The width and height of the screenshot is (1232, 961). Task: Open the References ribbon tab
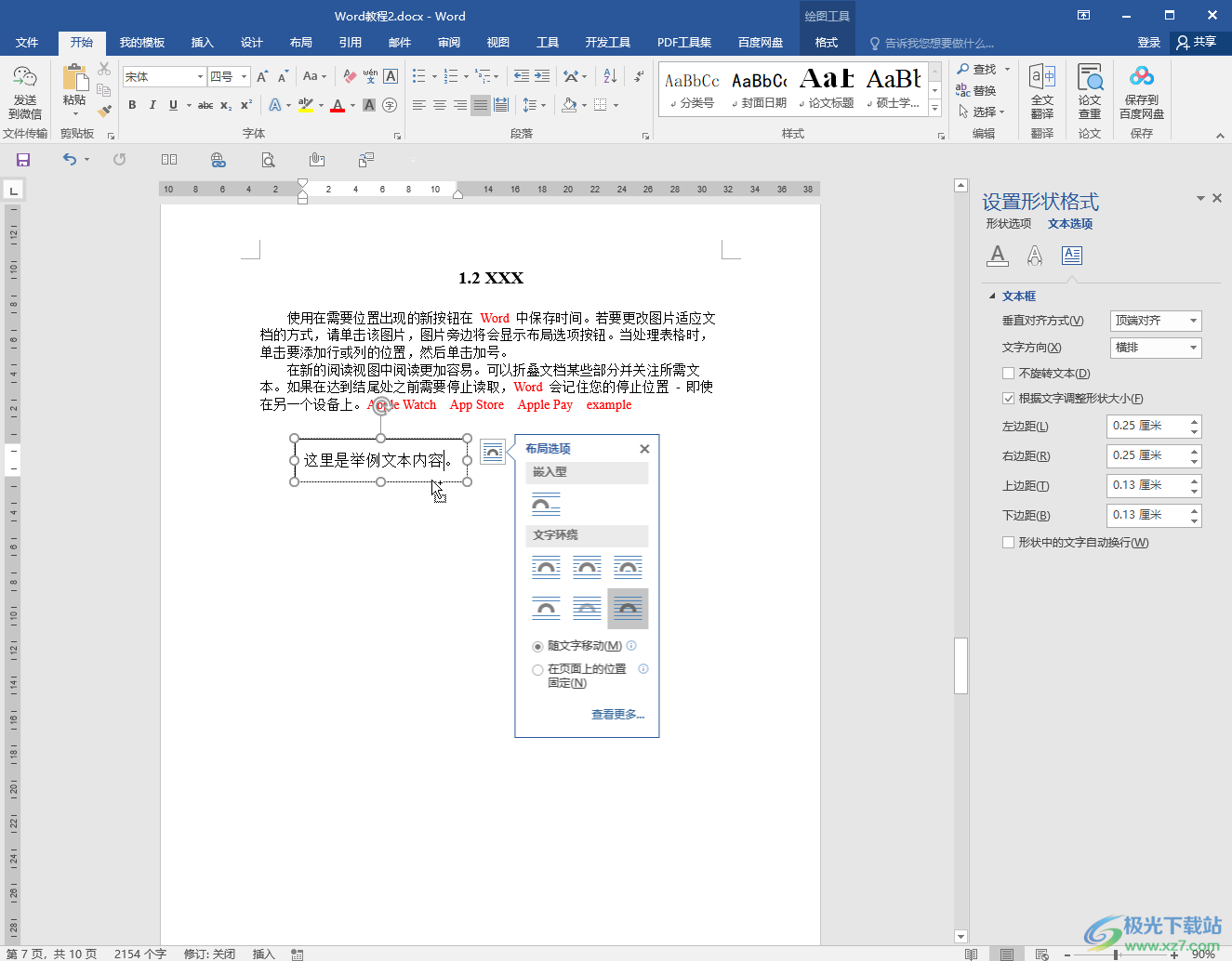350,43
